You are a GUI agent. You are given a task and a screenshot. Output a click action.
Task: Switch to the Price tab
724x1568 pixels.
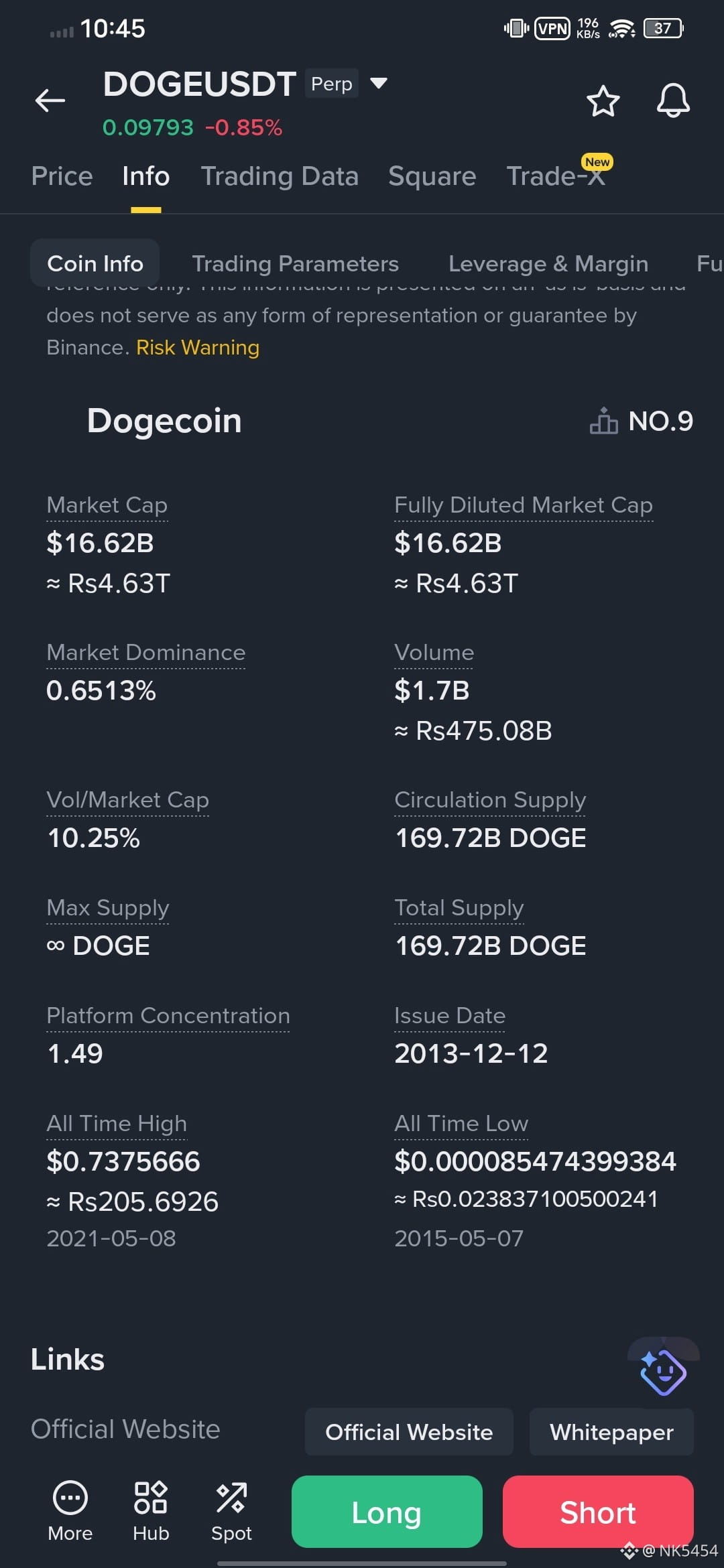point(62,176)
